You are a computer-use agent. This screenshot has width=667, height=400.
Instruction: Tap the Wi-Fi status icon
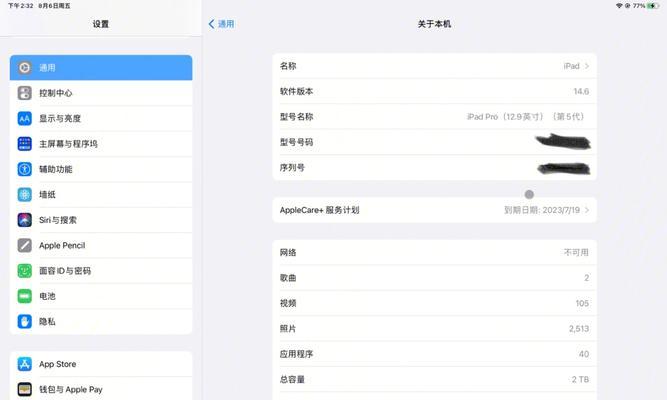pos(619,6)
